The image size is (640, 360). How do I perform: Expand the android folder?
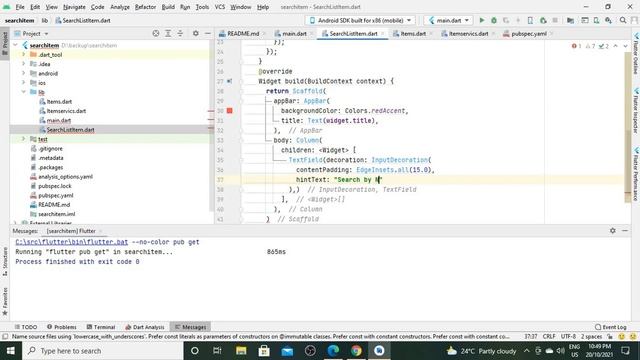click(x=24, y=73)
